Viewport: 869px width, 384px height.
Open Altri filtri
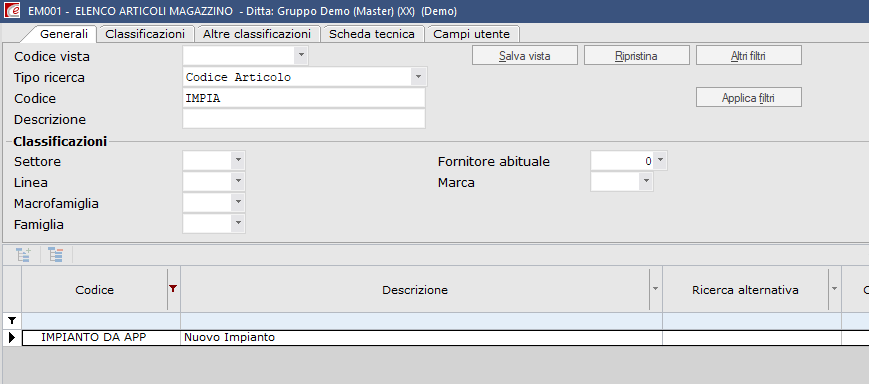click(x=749, y=55)
